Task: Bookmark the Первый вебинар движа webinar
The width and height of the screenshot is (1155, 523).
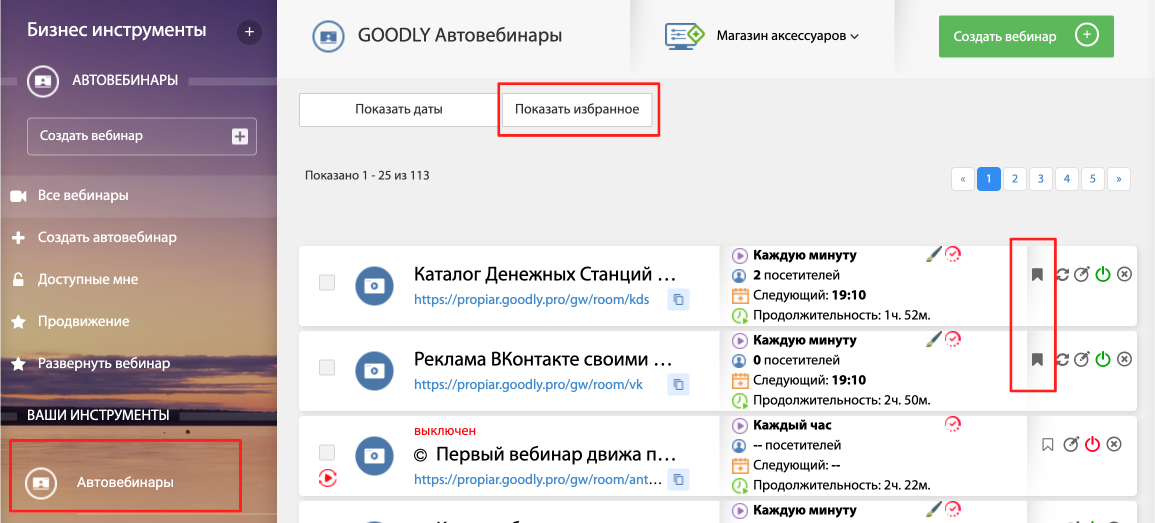Action: 1048,444
